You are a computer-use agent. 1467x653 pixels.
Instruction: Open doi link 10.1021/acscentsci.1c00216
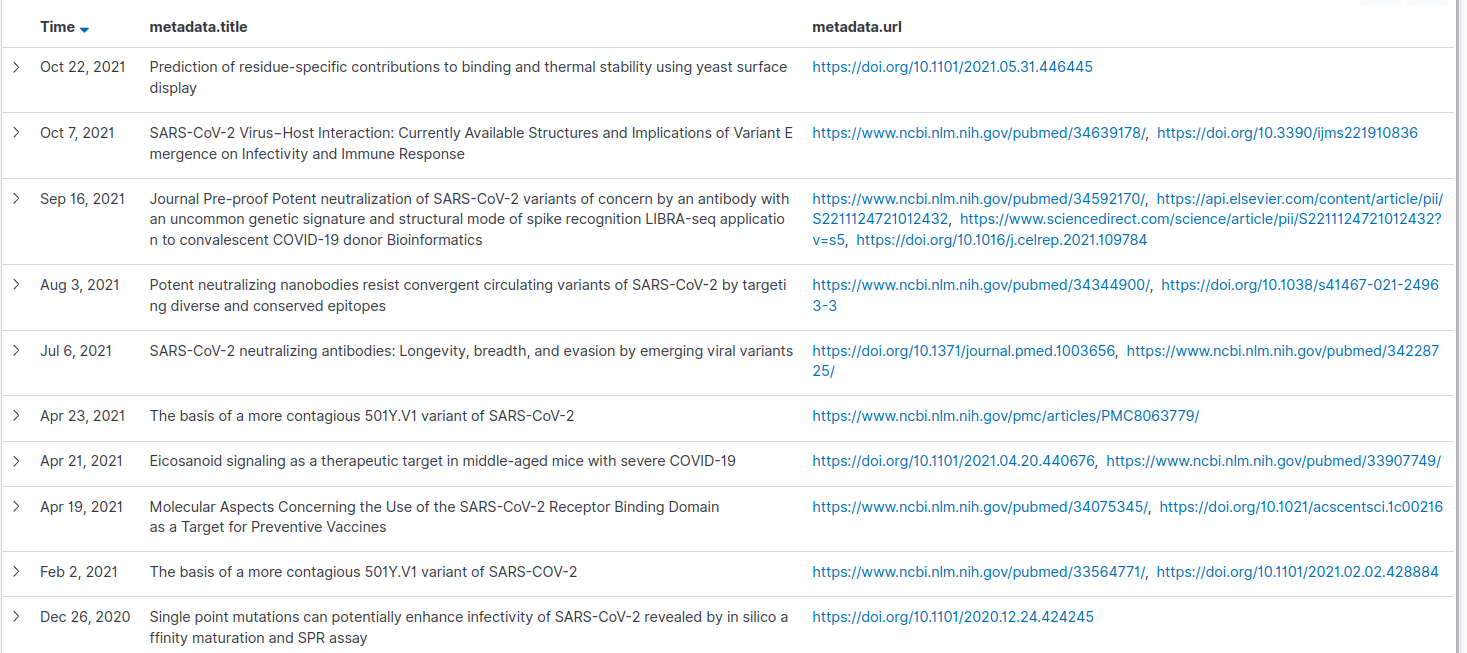point(1301,507)
